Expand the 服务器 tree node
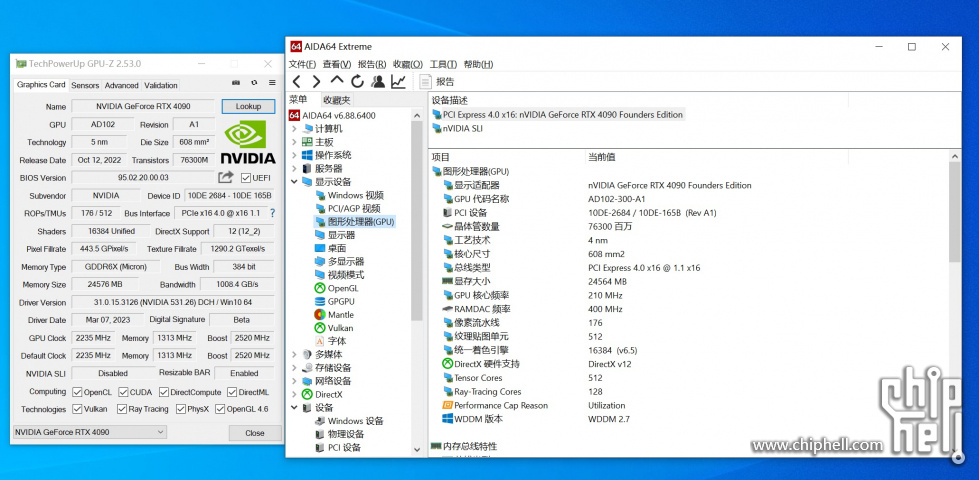The image size is (979, 480). (x=294, y=169)
